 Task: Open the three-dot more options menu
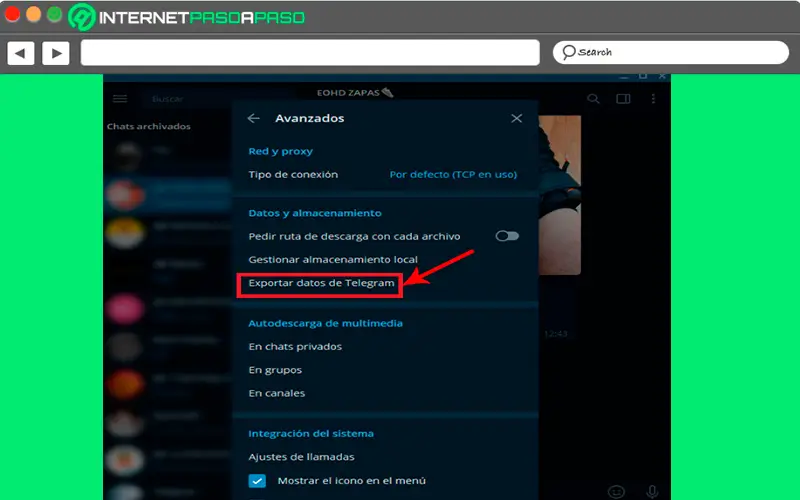tap(653, 98)
